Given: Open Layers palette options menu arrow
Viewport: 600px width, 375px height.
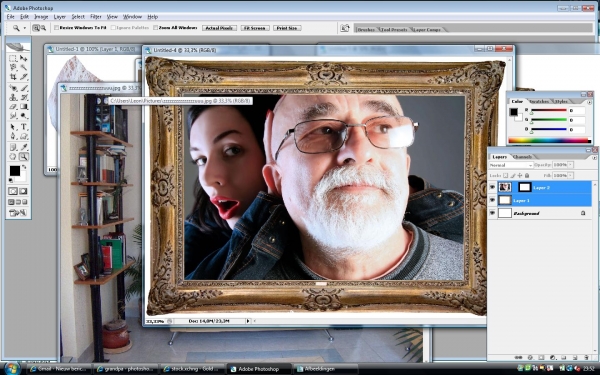Looking at the screenshot, I should (595, 158).
